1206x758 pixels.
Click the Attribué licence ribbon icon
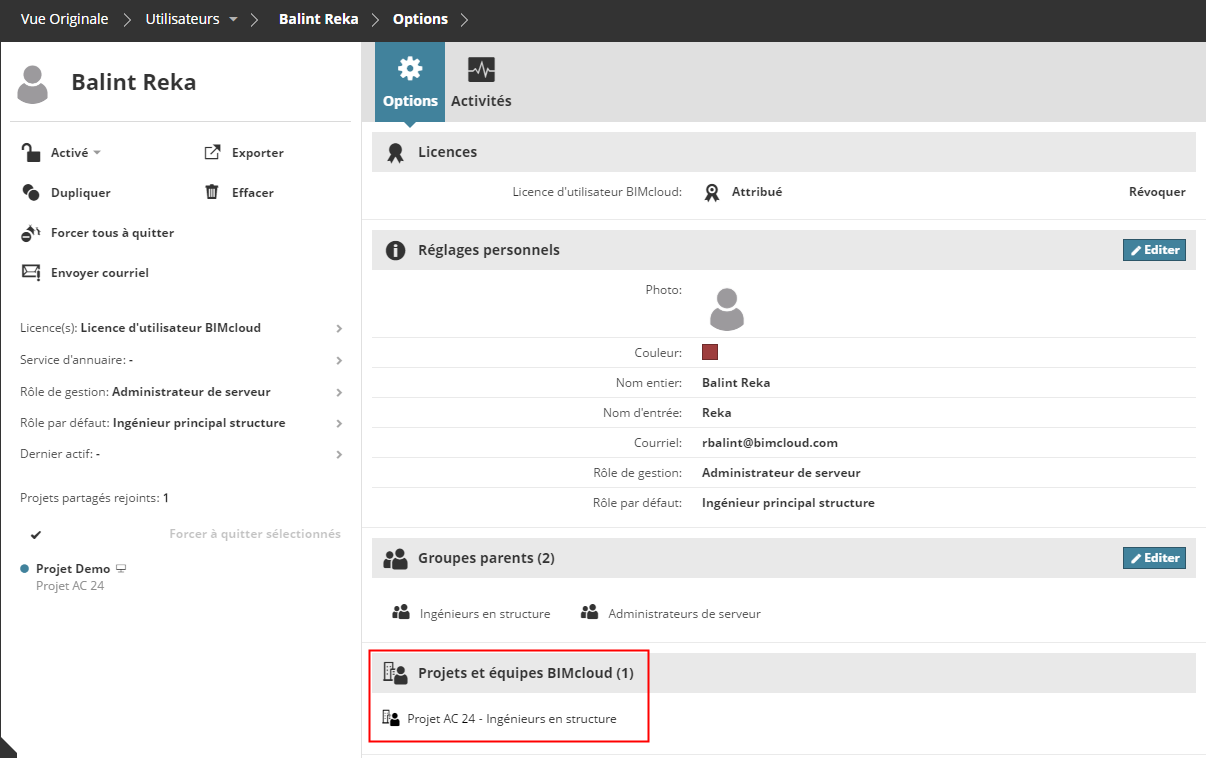(x=711, y=192)
